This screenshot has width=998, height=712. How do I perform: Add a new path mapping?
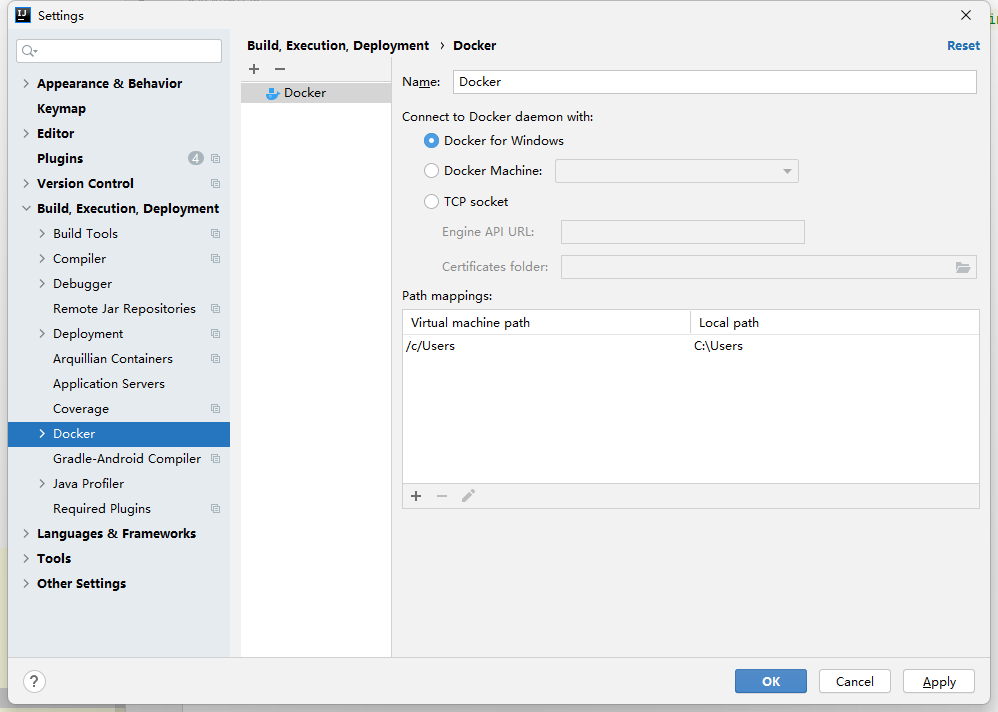[416, 496]
